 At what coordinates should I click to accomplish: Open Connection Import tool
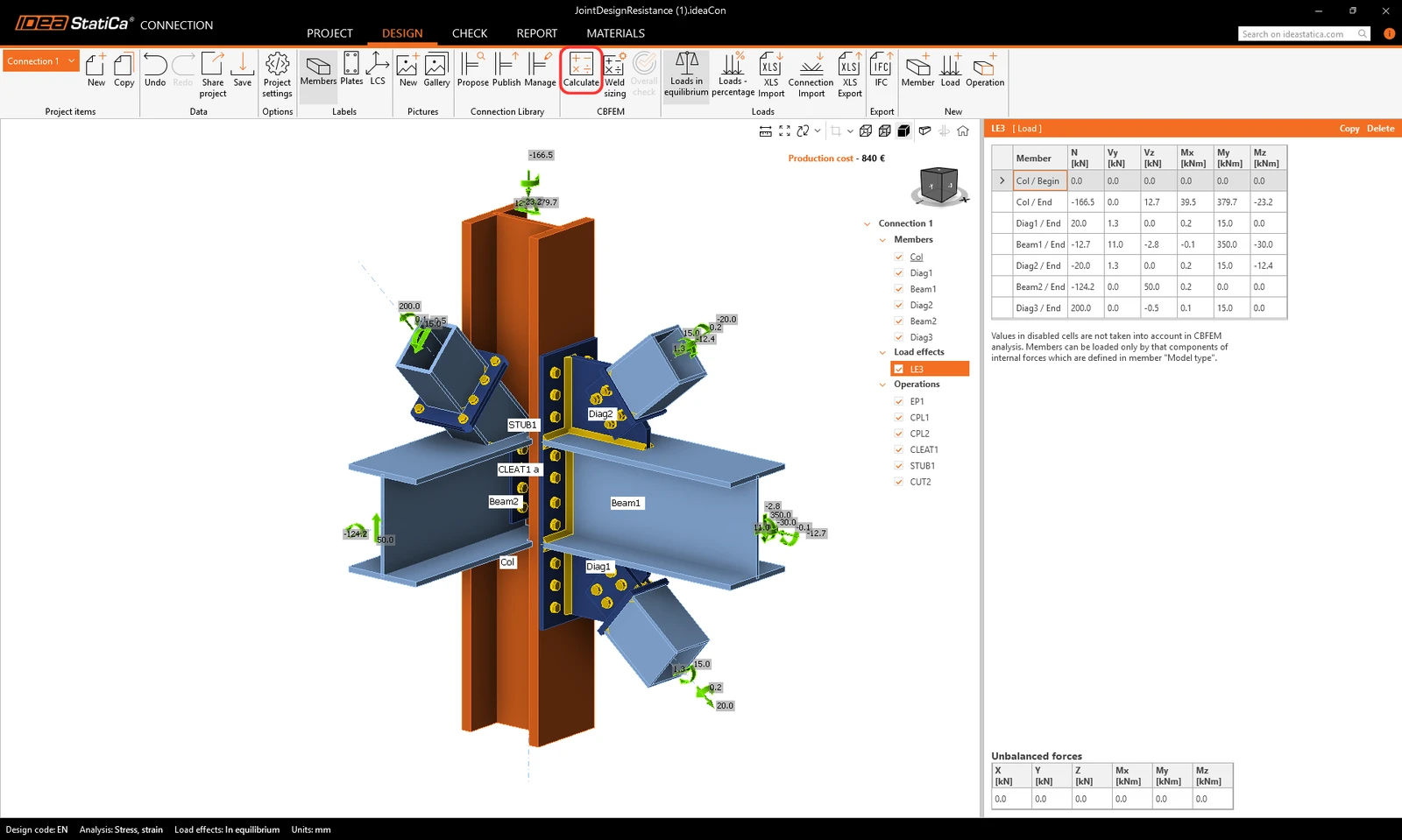click(x=811, y=74)
